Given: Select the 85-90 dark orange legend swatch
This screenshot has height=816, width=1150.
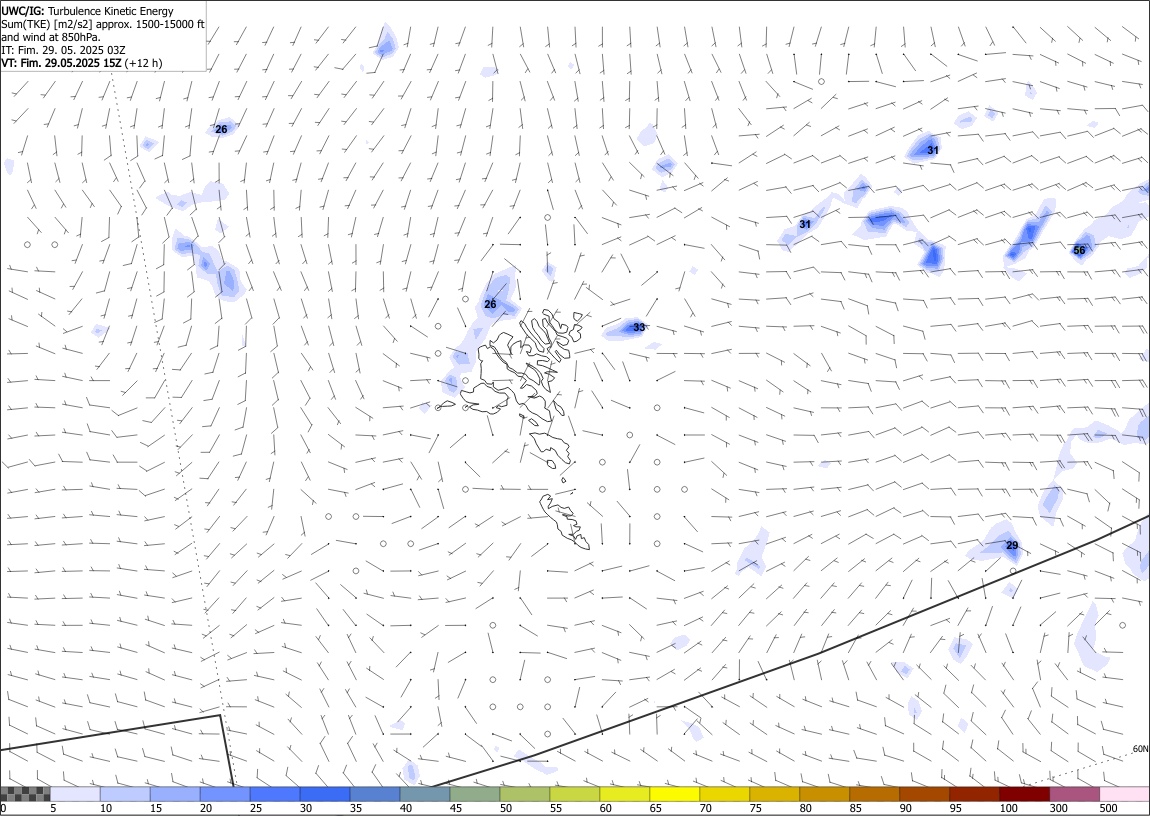Looking at the screenshot, I should pyautogui.click(x=875, y=794).
